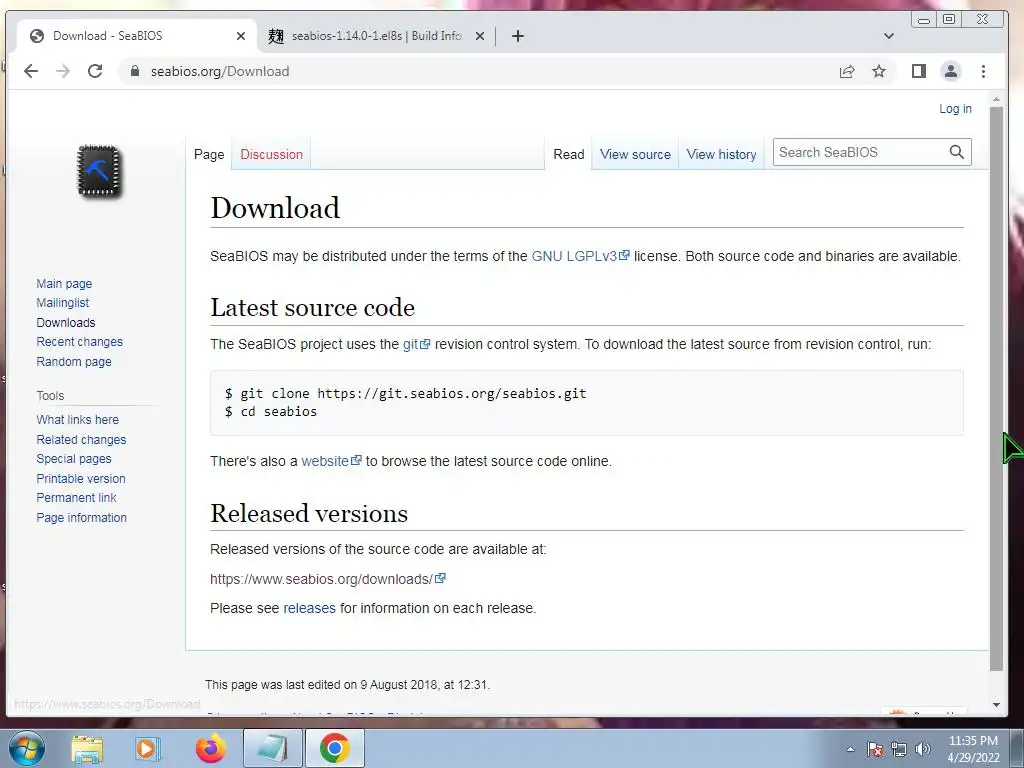The height and width of the screenshot is (768, 1024).
Task: Open Windows Explorer from the taskbar
Action: 87,749
